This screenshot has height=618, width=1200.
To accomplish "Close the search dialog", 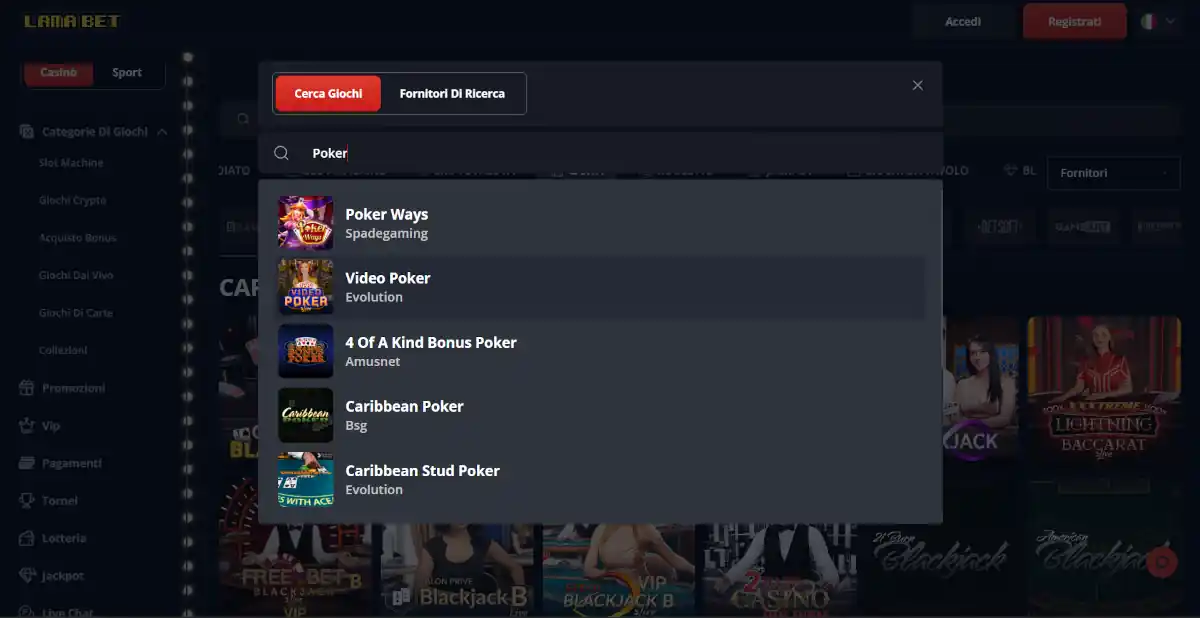I will click(917, 86).
